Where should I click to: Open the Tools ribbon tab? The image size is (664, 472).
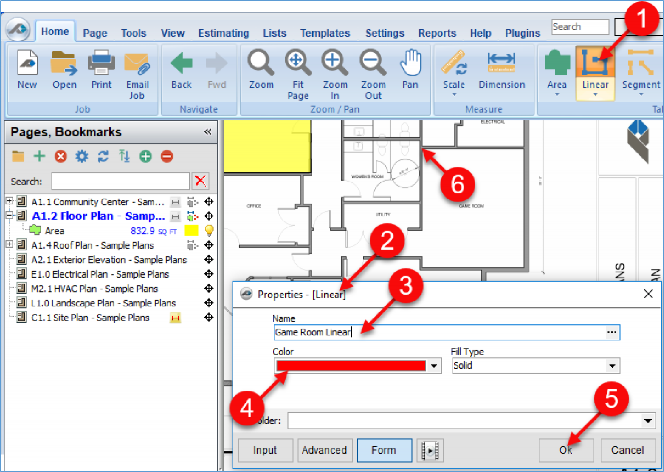[x=133, y=33]
